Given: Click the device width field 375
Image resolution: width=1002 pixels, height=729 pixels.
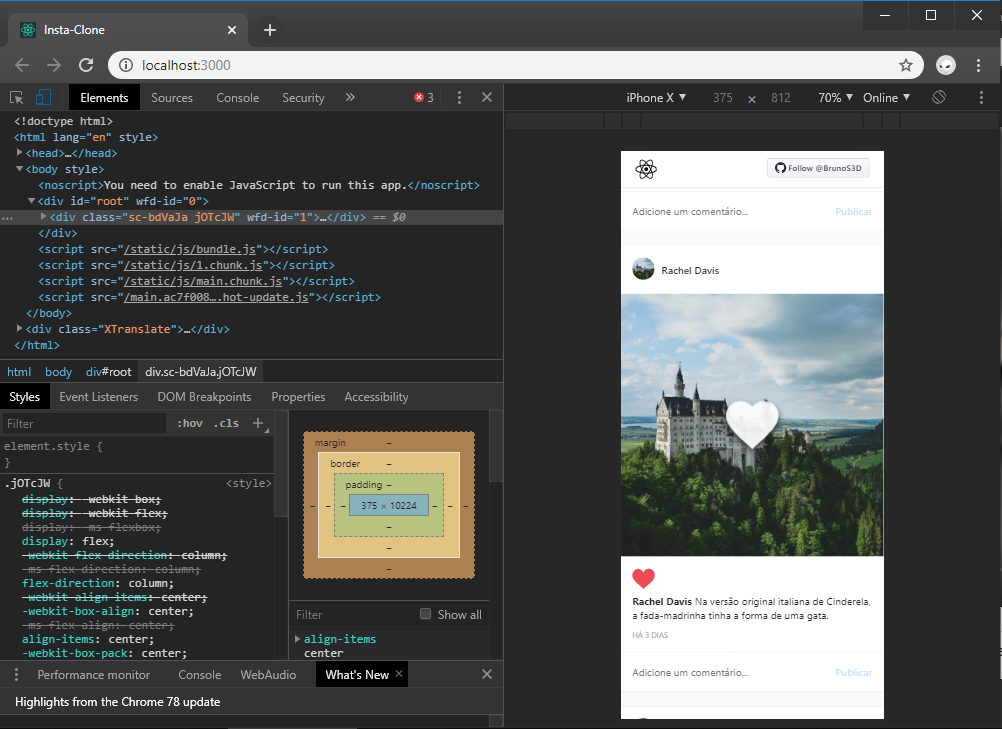Looking at the screenshot, I should 723,98.
